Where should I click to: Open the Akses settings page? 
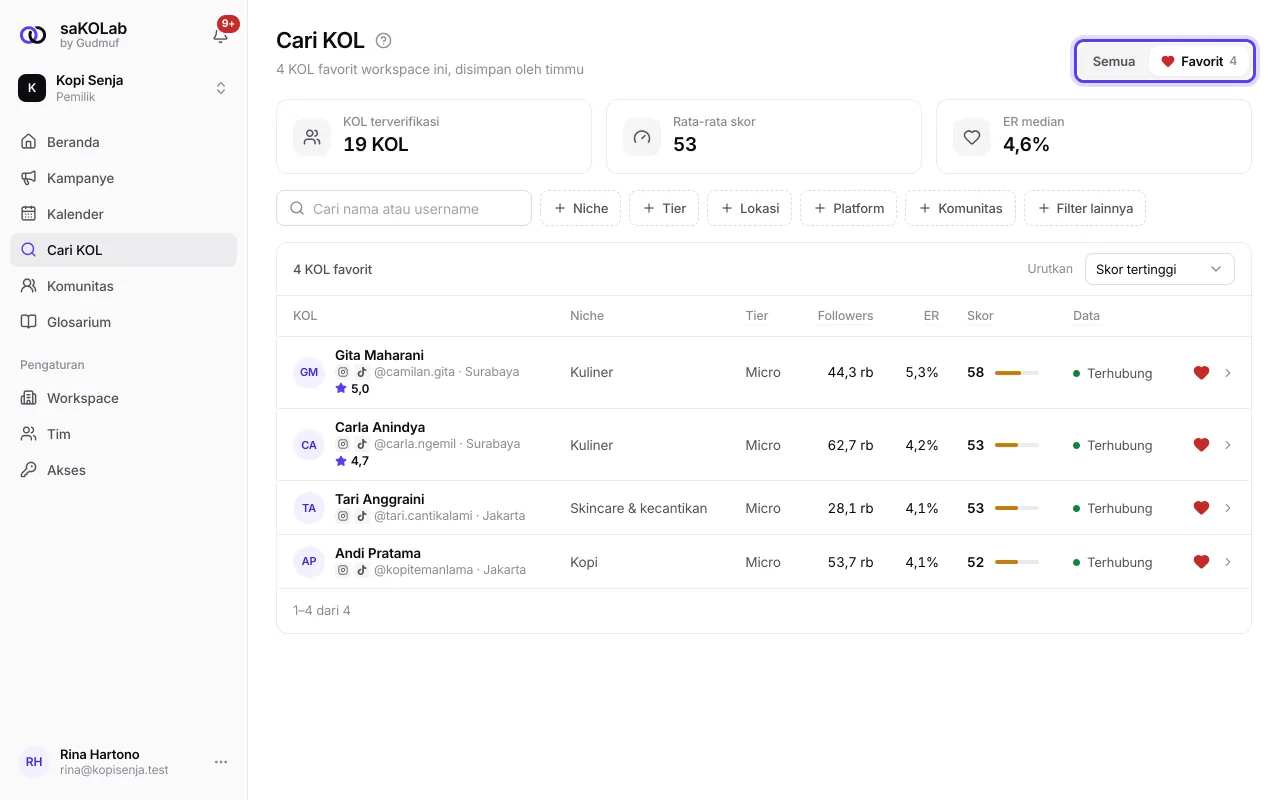pyautogui.click(x=123, y=470)
